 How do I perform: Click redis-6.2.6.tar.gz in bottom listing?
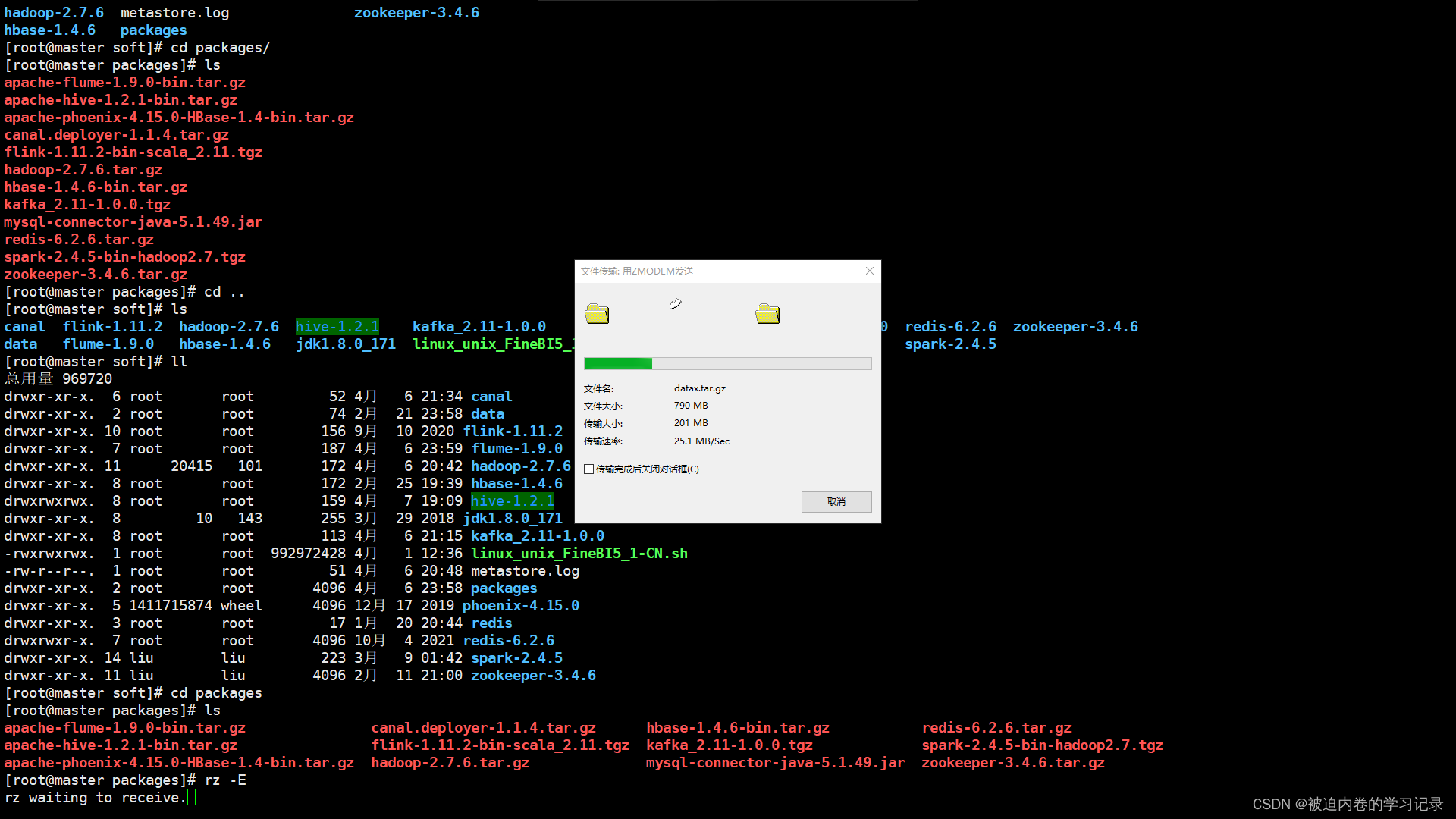tap(996, 728)
